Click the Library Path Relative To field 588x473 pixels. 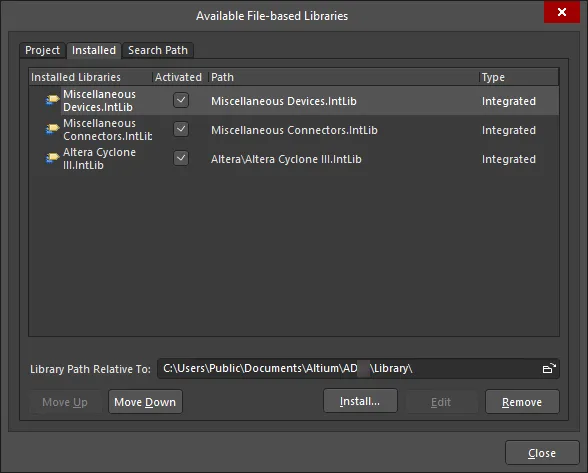[358, 369]
